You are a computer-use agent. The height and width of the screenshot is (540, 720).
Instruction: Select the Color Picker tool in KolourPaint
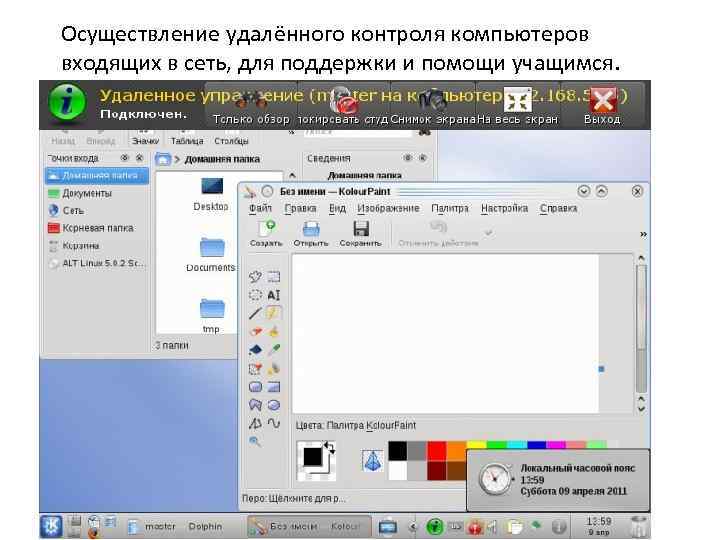(x=274, y=350)
